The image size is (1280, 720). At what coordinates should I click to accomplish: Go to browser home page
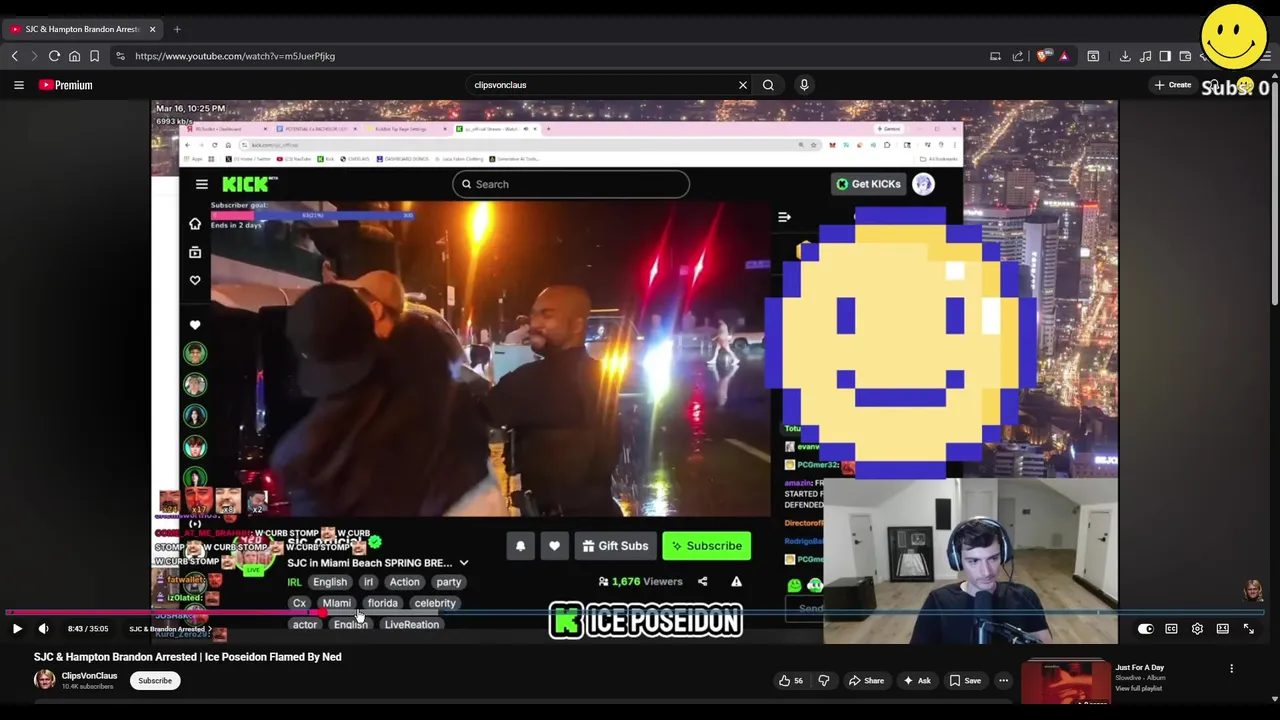(x=74, y=56)
